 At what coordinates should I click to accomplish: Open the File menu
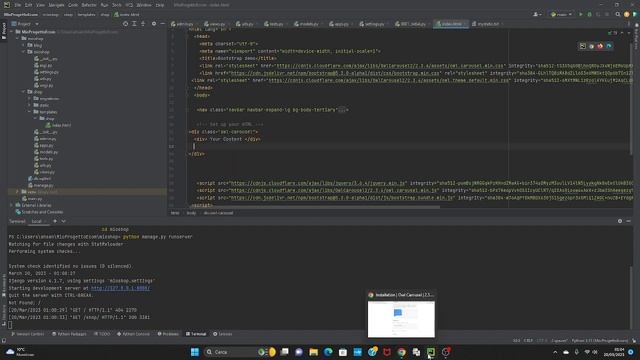(x=18, y=5)
